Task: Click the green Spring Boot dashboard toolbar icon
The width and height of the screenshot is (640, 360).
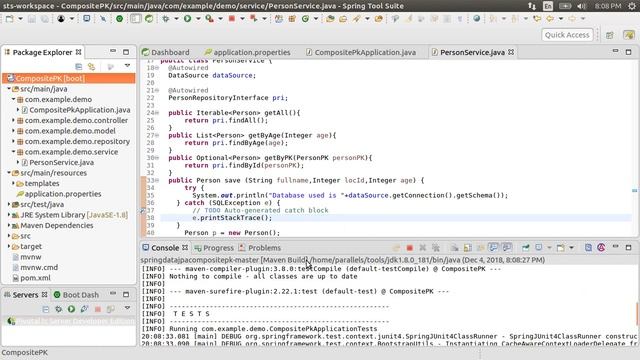Action: [120, 19]
